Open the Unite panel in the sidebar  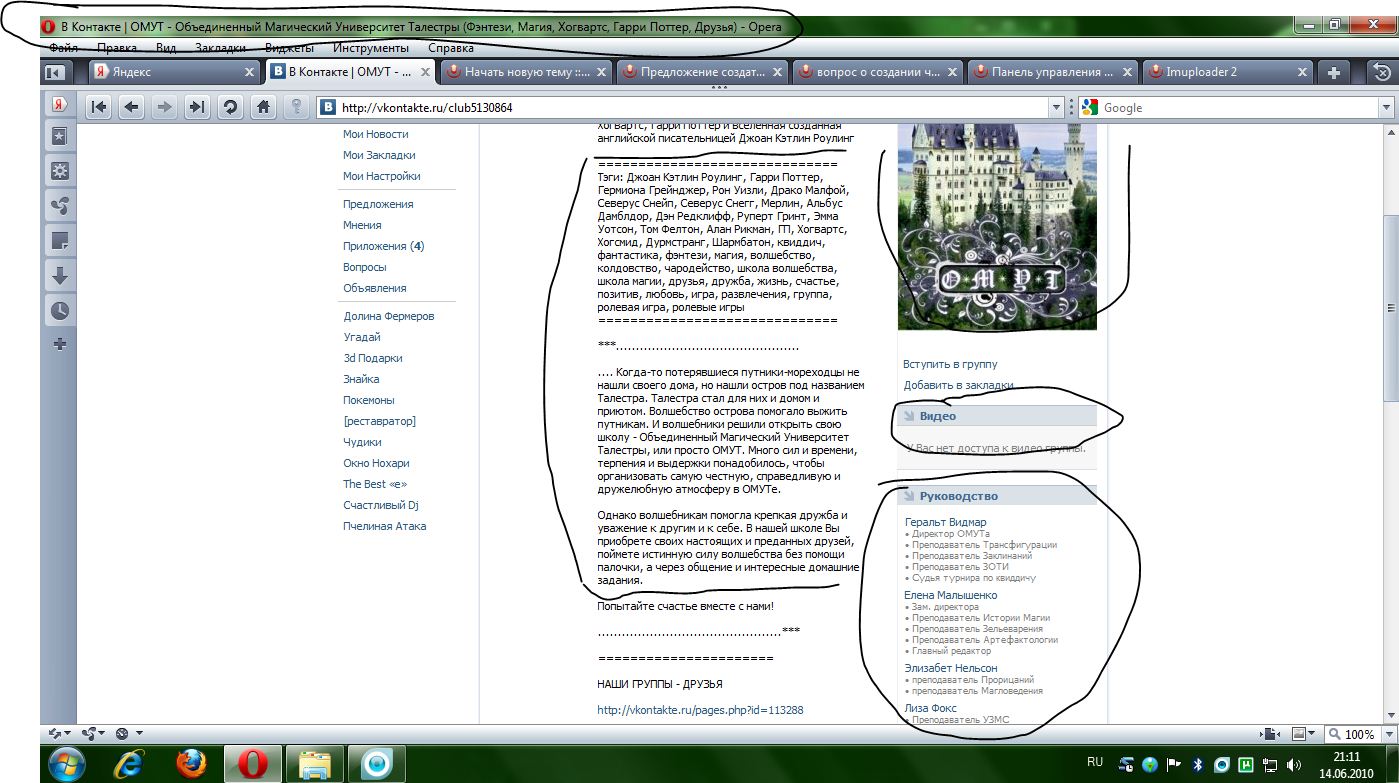click(x=60, y=206)
